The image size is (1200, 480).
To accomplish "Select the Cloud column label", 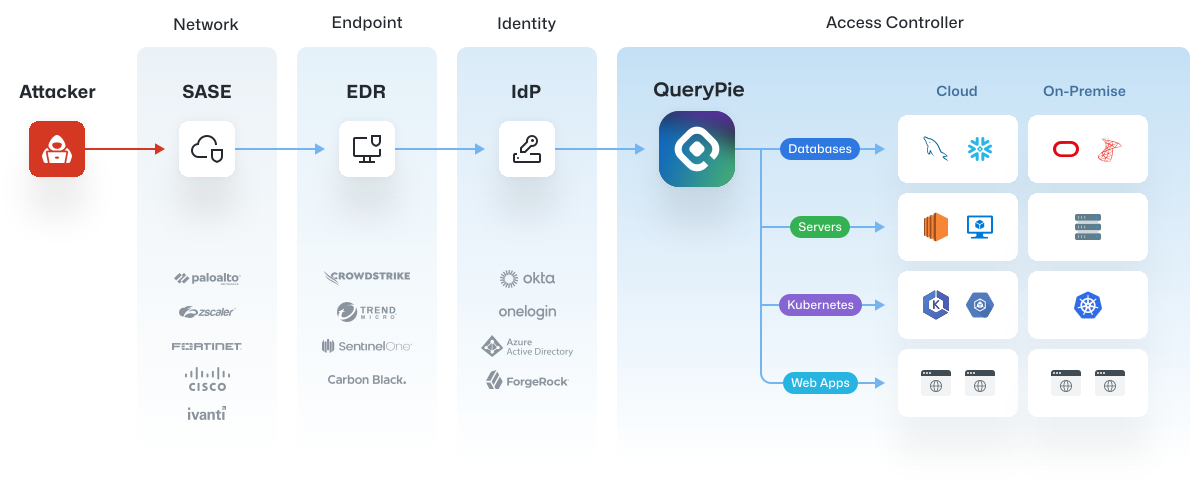I will (x=957, y=91).
